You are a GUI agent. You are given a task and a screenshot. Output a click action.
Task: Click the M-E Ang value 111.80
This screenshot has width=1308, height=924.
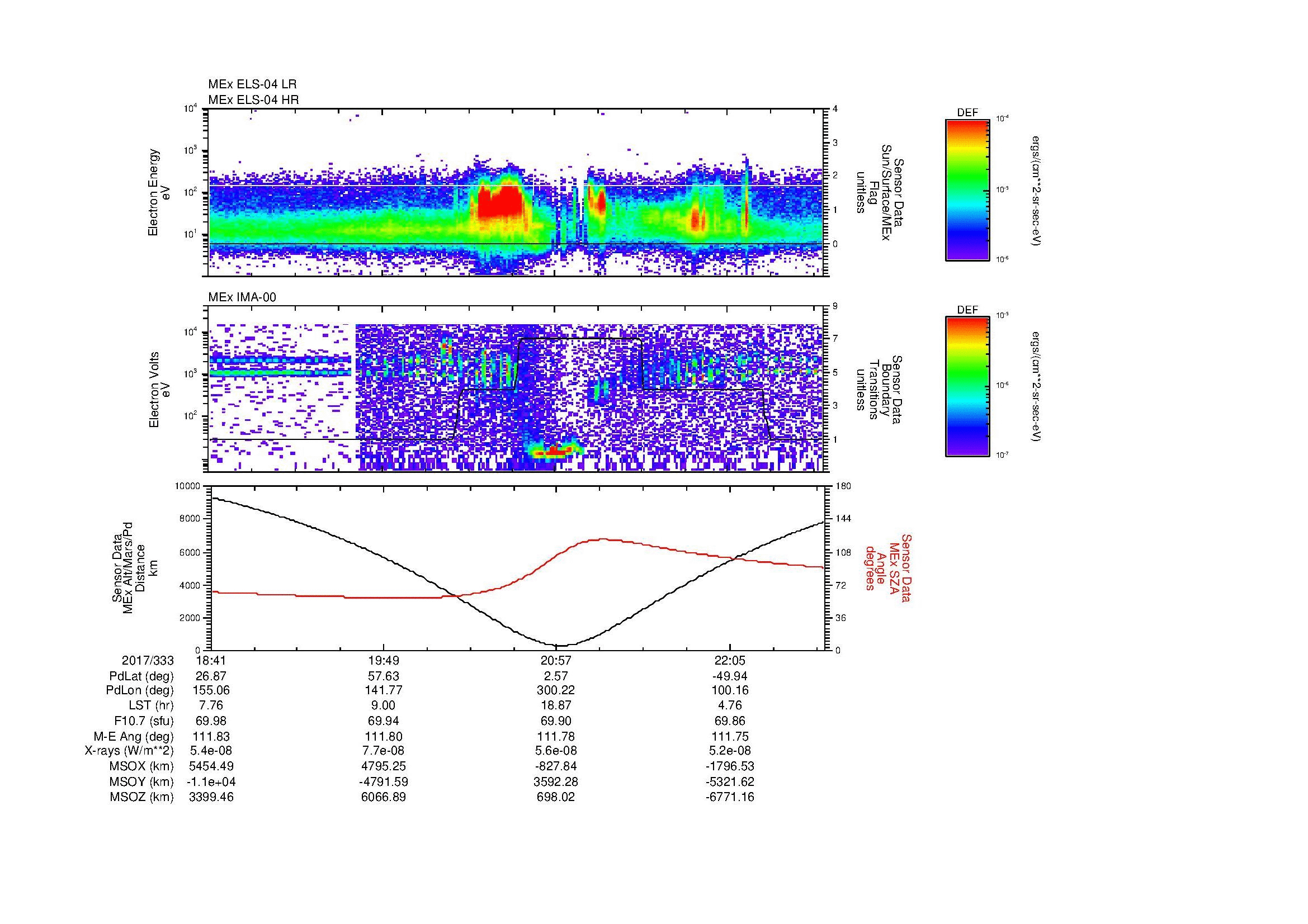(384, 737)
